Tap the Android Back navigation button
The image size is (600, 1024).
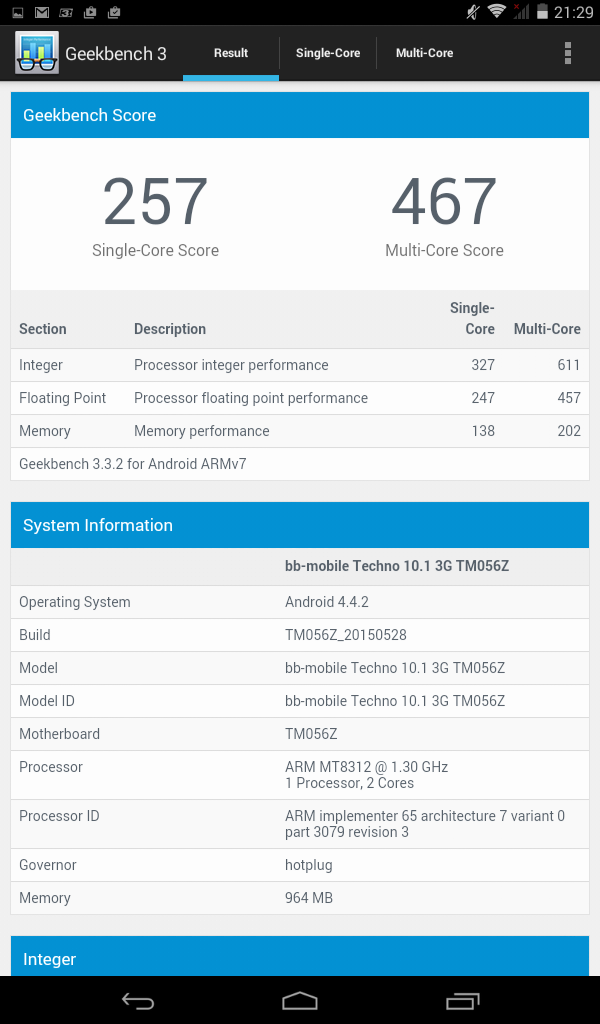pos(138,1000)
